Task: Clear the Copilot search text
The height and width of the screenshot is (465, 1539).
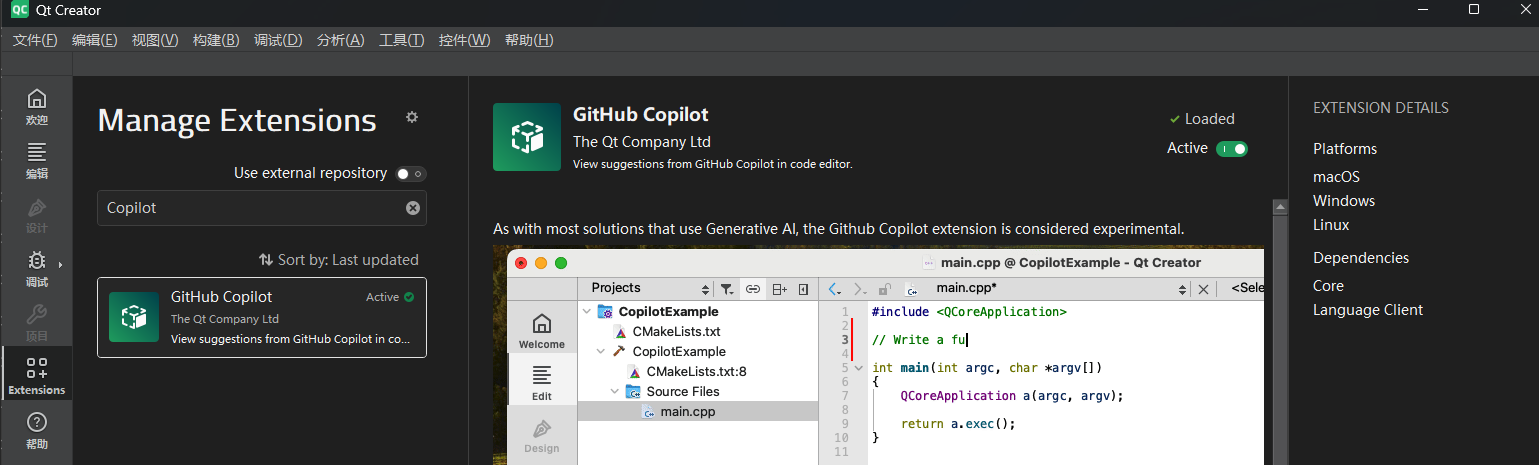Action: click(412, 208)
